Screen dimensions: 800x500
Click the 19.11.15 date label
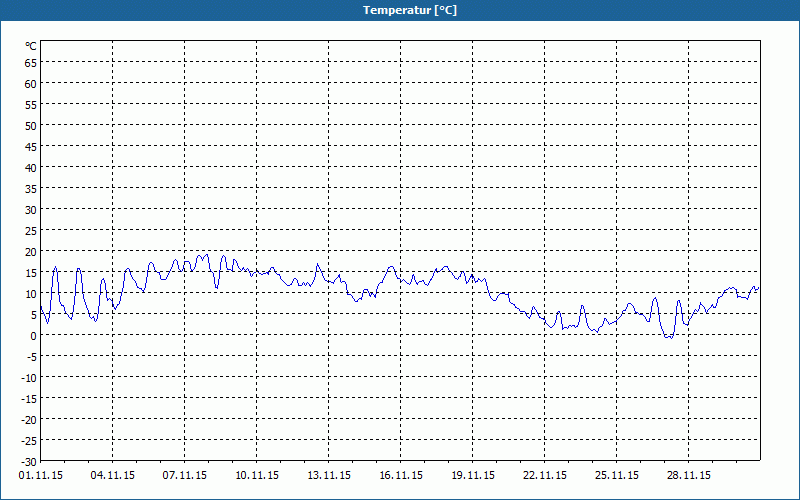click(x=473, y=476)
